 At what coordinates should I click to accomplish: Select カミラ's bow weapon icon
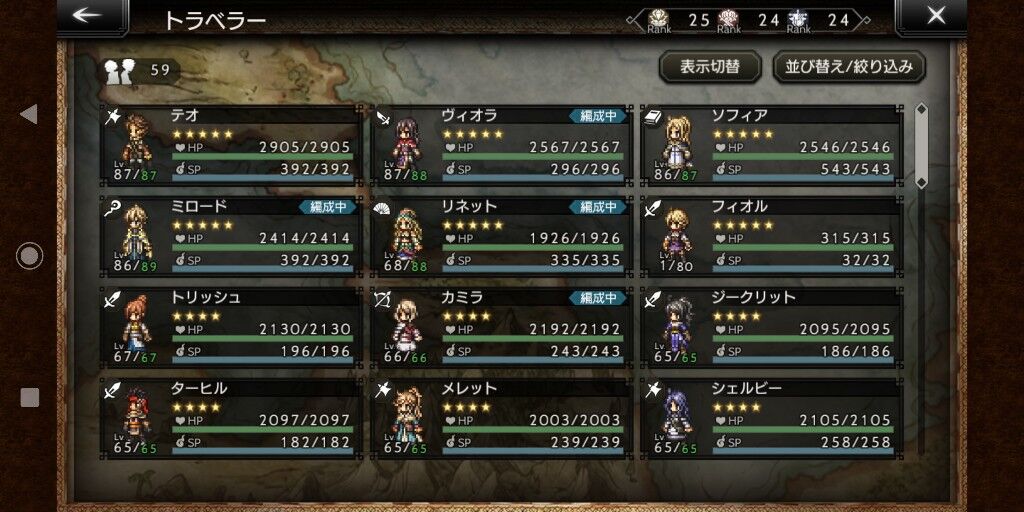pyautogui.click(x=382, y=299)
